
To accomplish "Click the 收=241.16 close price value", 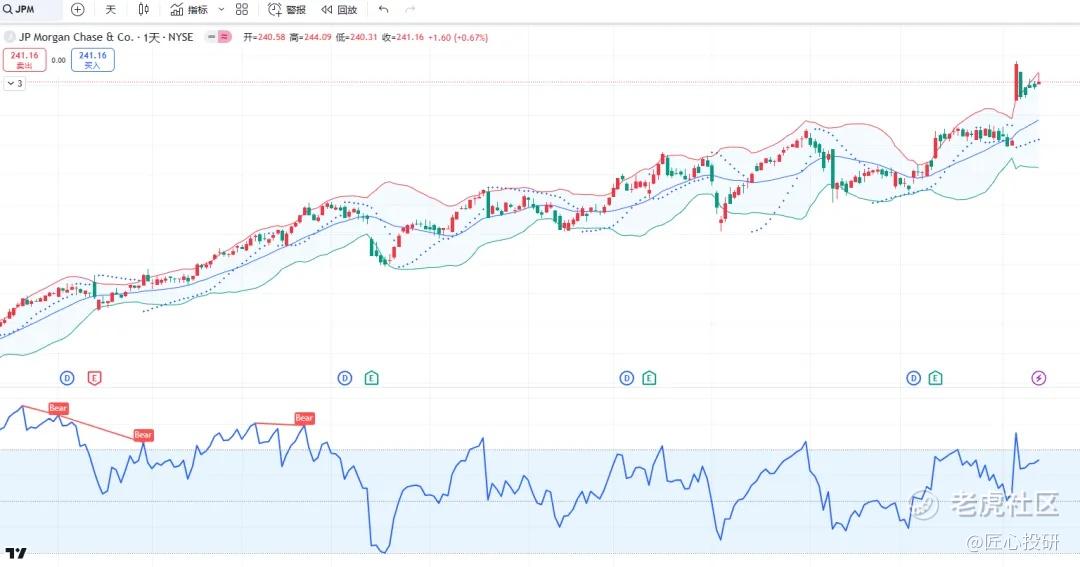I will pos(403,37).
